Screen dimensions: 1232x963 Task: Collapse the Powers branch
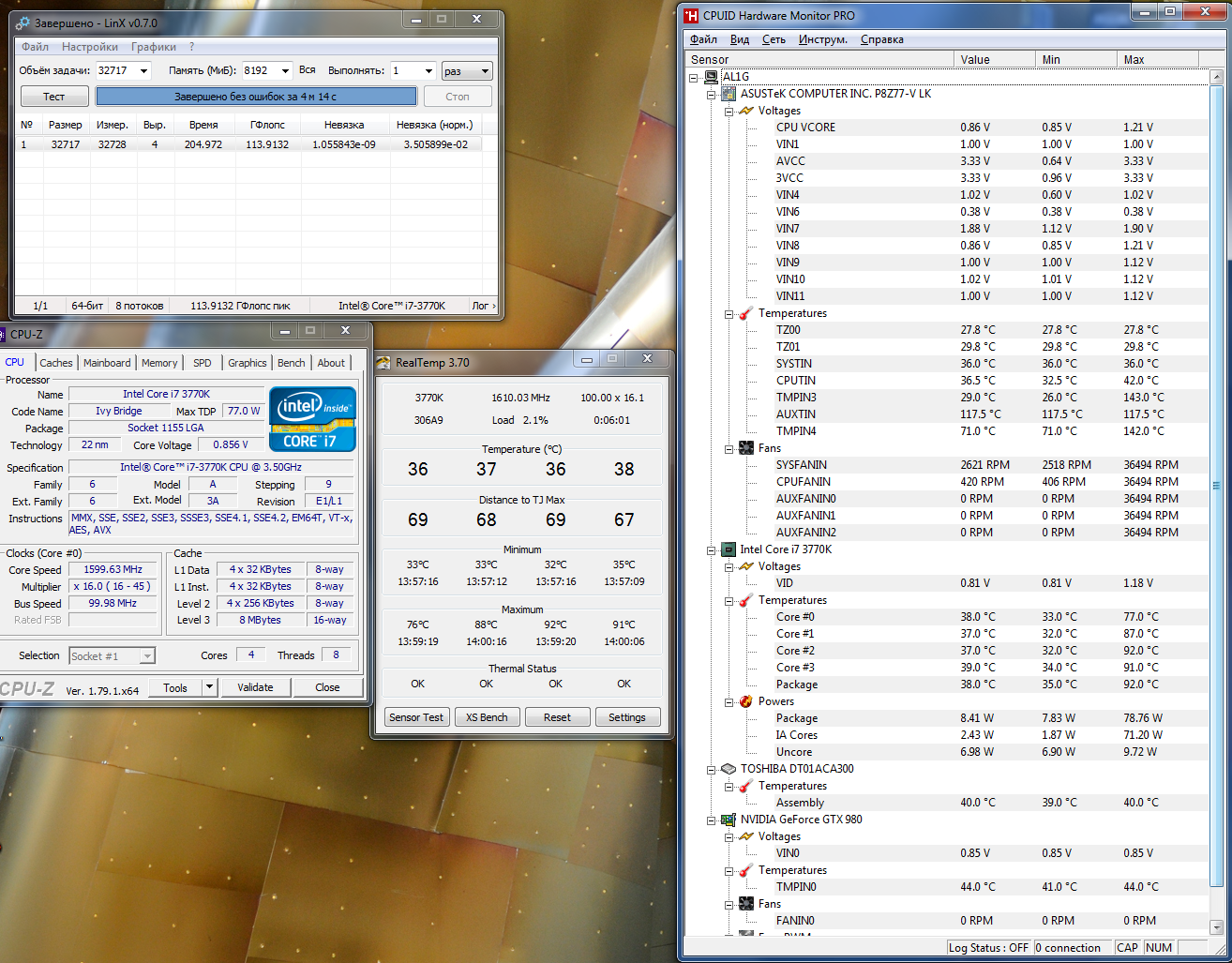(x=729, y=701)
